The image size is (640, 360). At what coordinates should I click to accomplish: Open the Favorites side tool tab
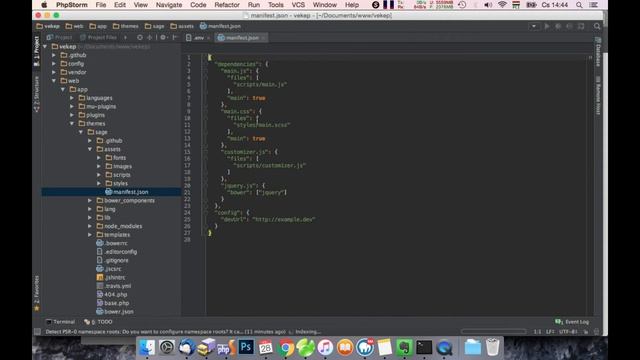[x=36, y=293]
